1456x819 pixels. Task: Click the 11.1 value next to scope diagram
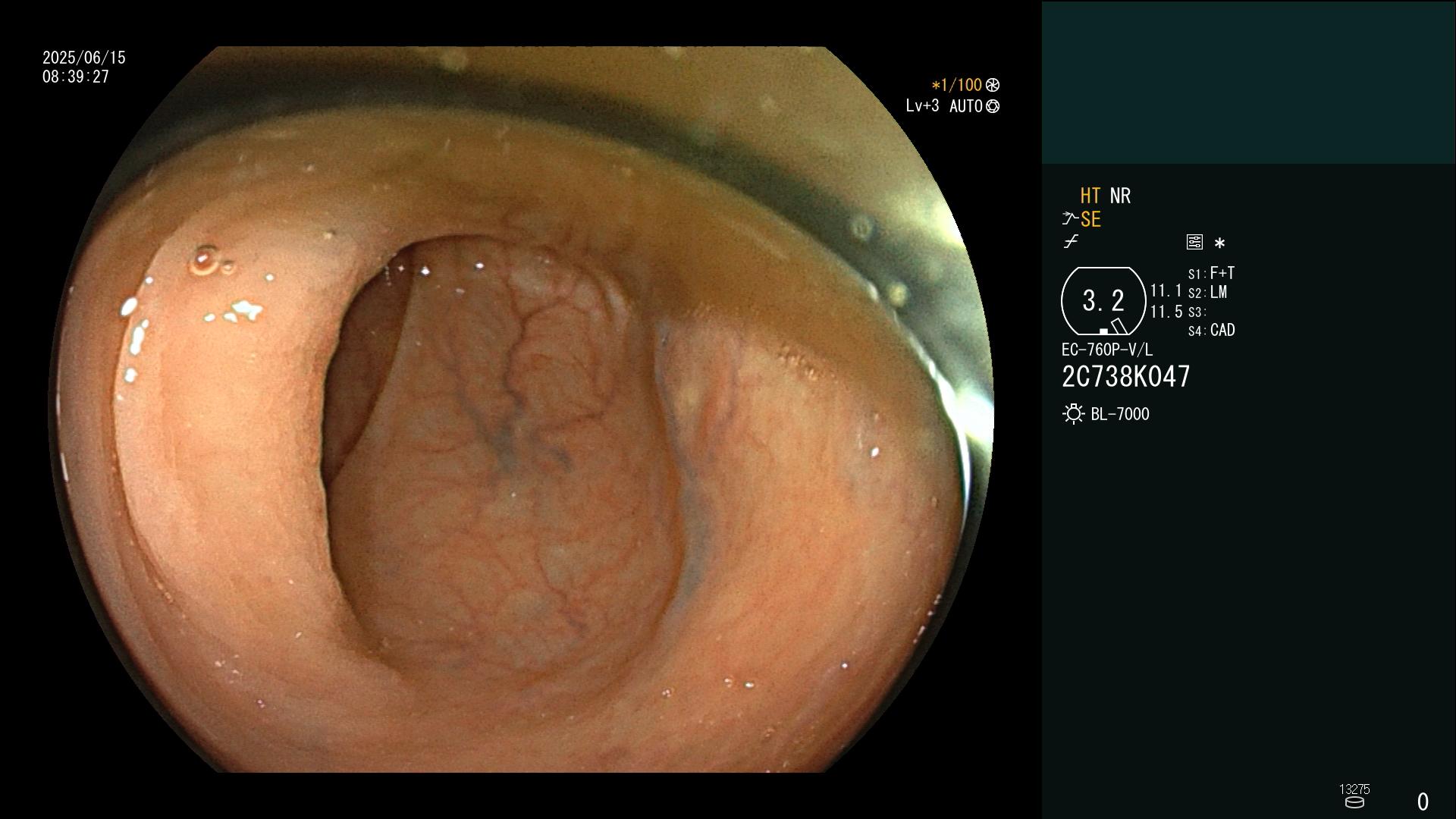point(1166,291)
